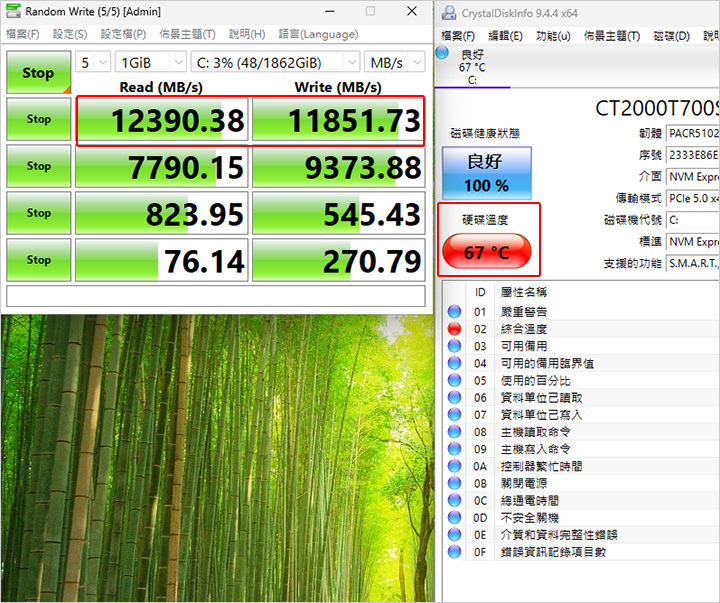This screenshot has height=603, width=720.
Task: Click the write result 270.79
Action: (x=338, y=260)
